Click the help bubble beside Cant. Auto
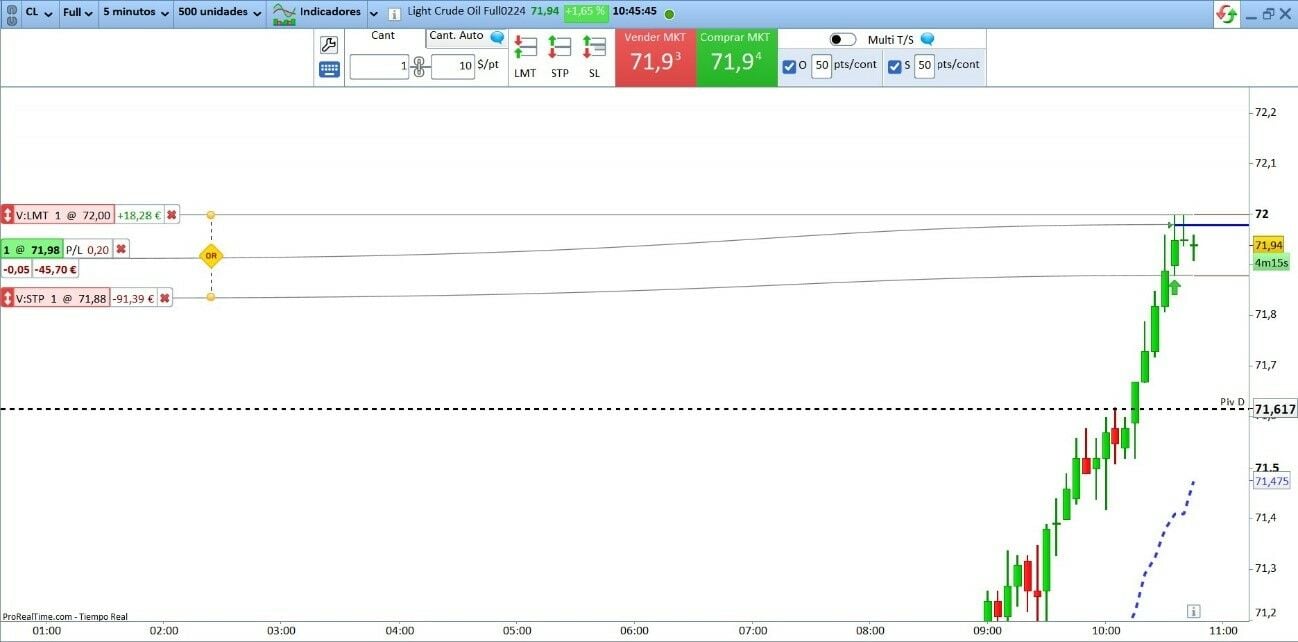This screenshot has width=1298, height=642. [497, 37]
